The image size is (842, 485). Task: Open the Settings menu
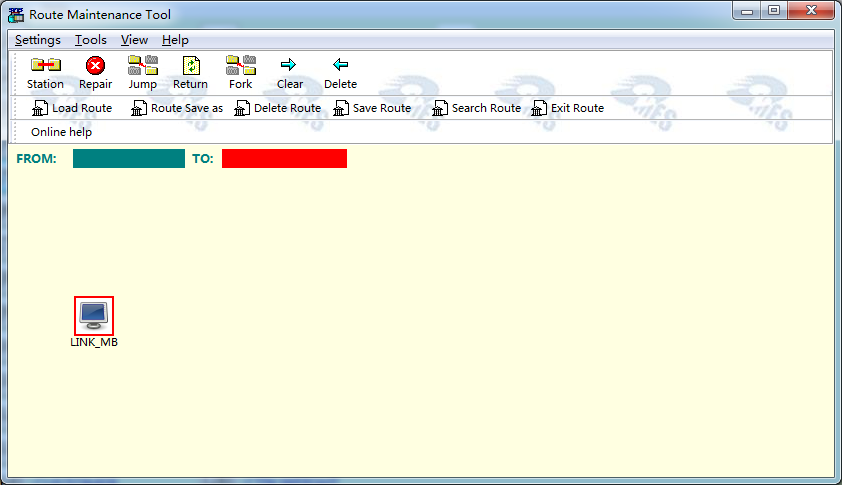(x=38, y=40)
